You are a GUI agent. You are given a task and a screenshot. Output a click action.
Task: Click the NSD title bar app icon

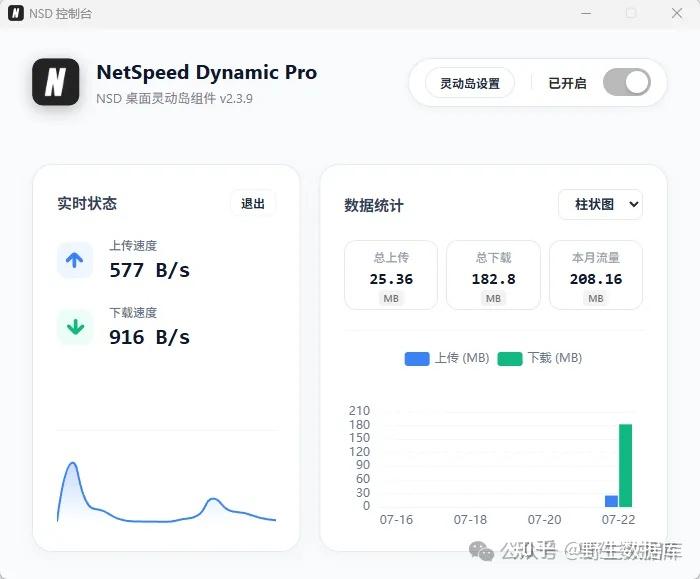click(16, 13)
